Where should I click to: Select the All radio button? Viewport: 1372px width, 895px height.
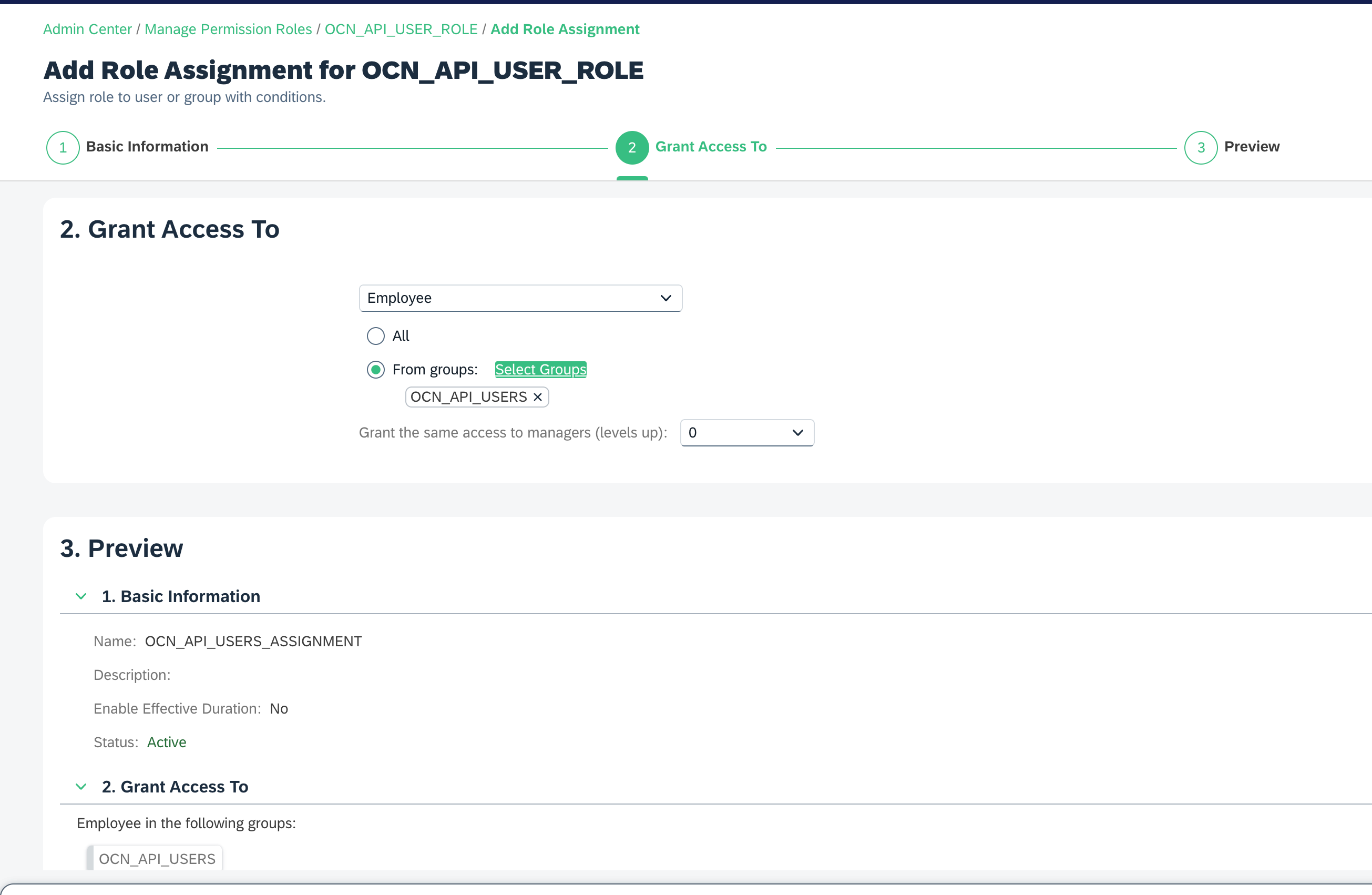376,335
